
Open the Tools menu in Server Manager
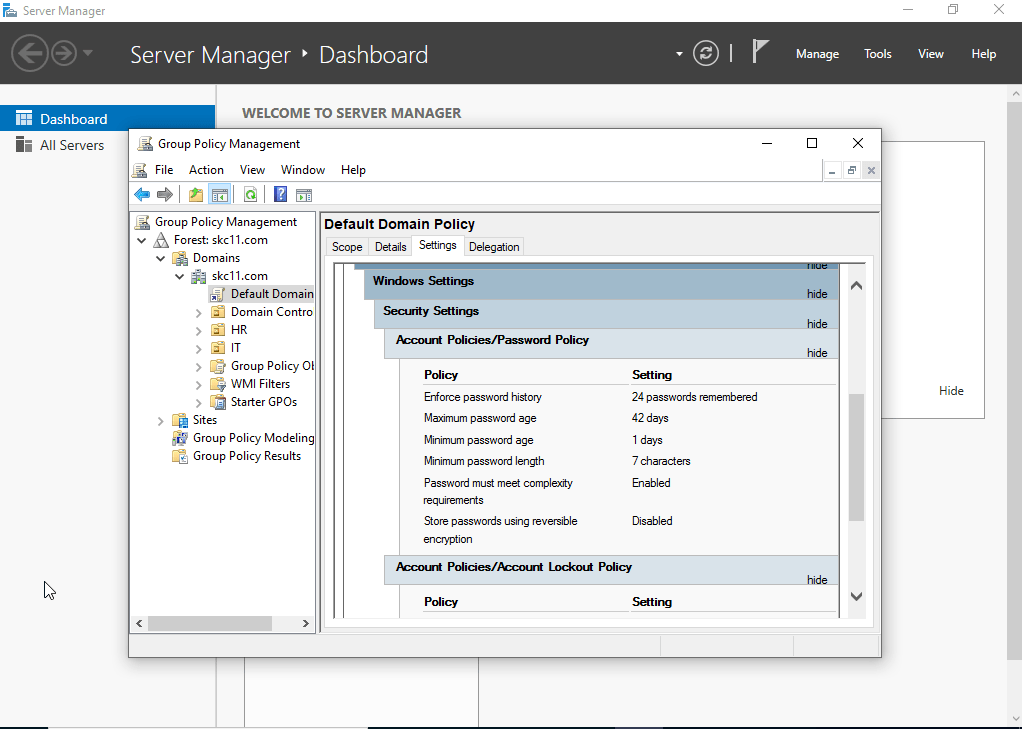tap(877, 54)
